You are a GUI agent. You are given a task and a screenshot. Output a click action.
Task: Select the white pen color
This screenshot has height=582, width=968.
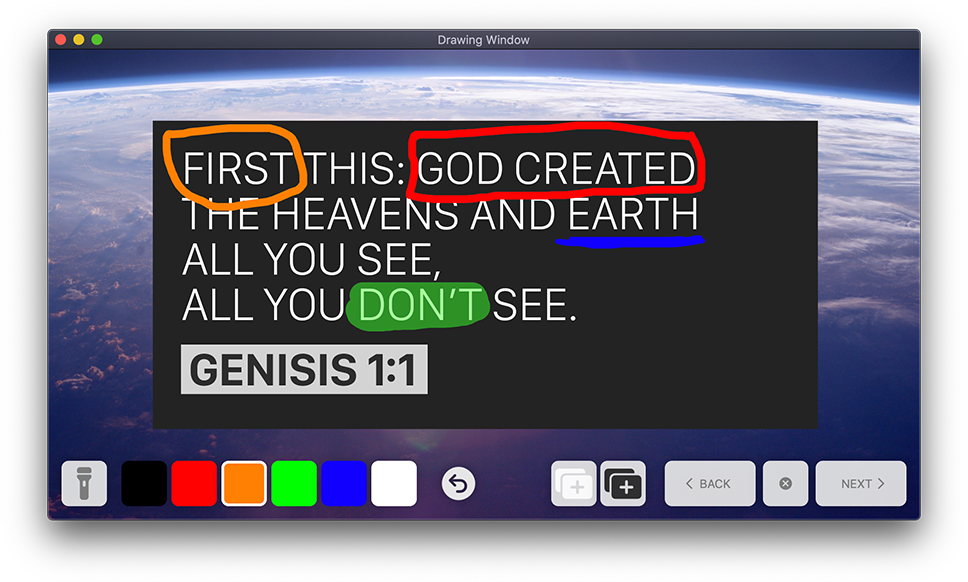tap(394, 483)
